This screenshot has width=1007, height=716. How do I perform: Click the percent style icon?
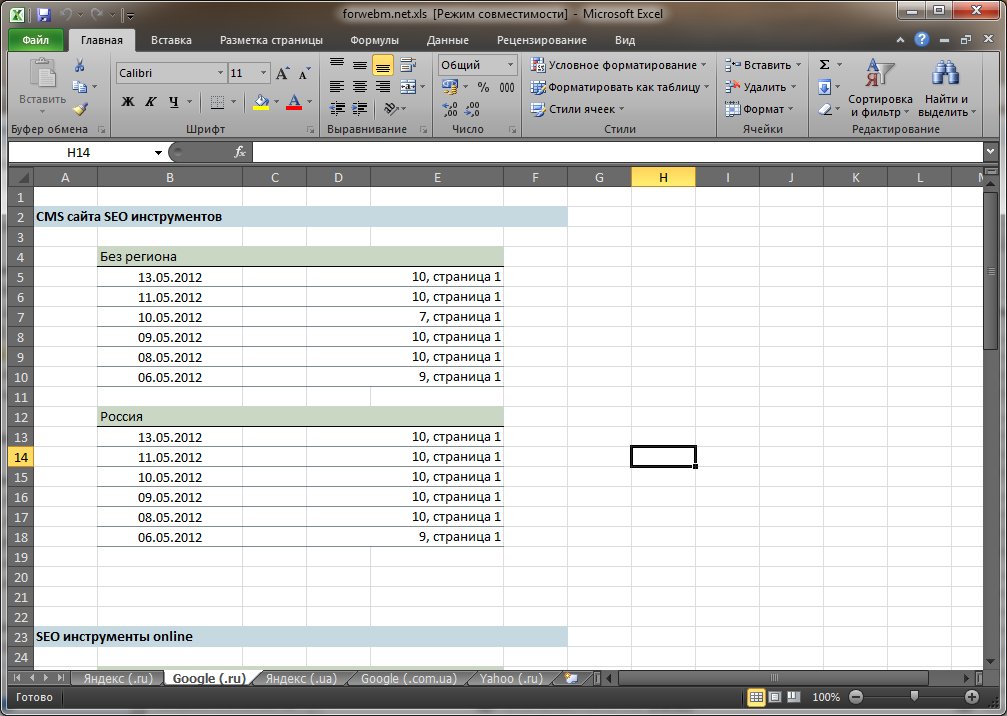click(x=483, y=87)
